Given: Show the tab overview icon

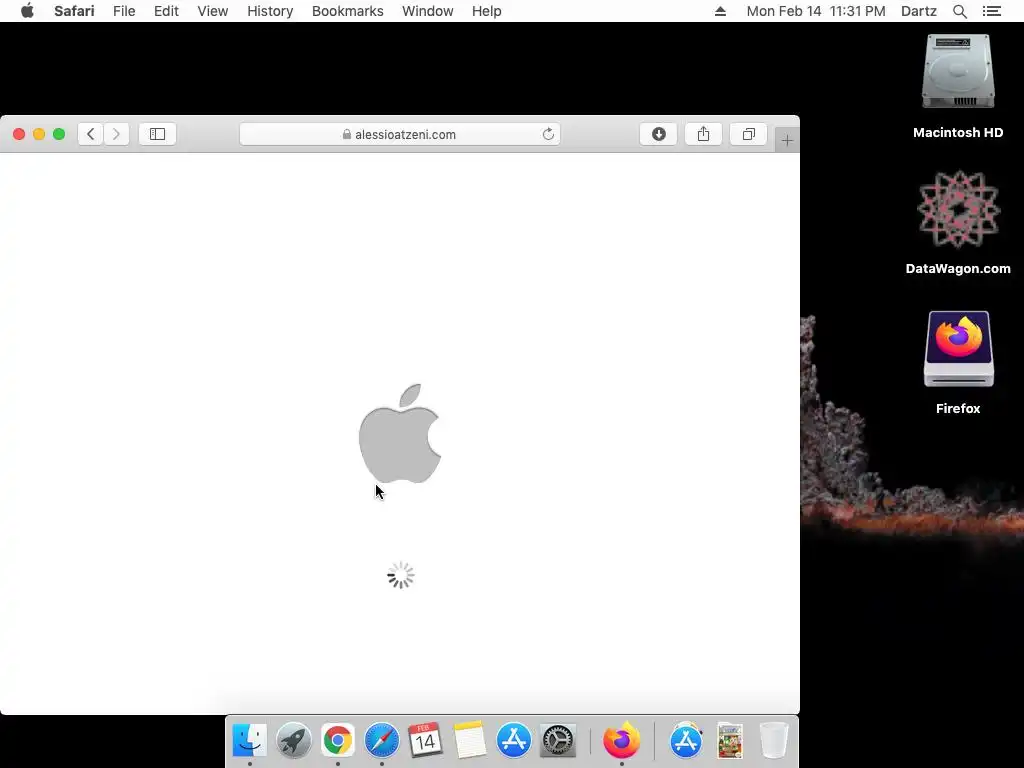Looking at the screenshot, I should (x=748, y=134).
